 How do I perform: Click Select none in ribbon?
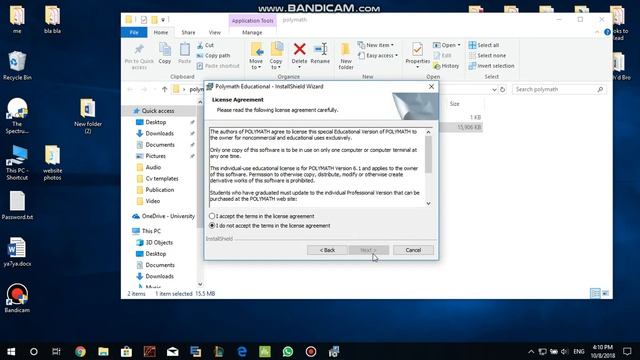[487, 55]
